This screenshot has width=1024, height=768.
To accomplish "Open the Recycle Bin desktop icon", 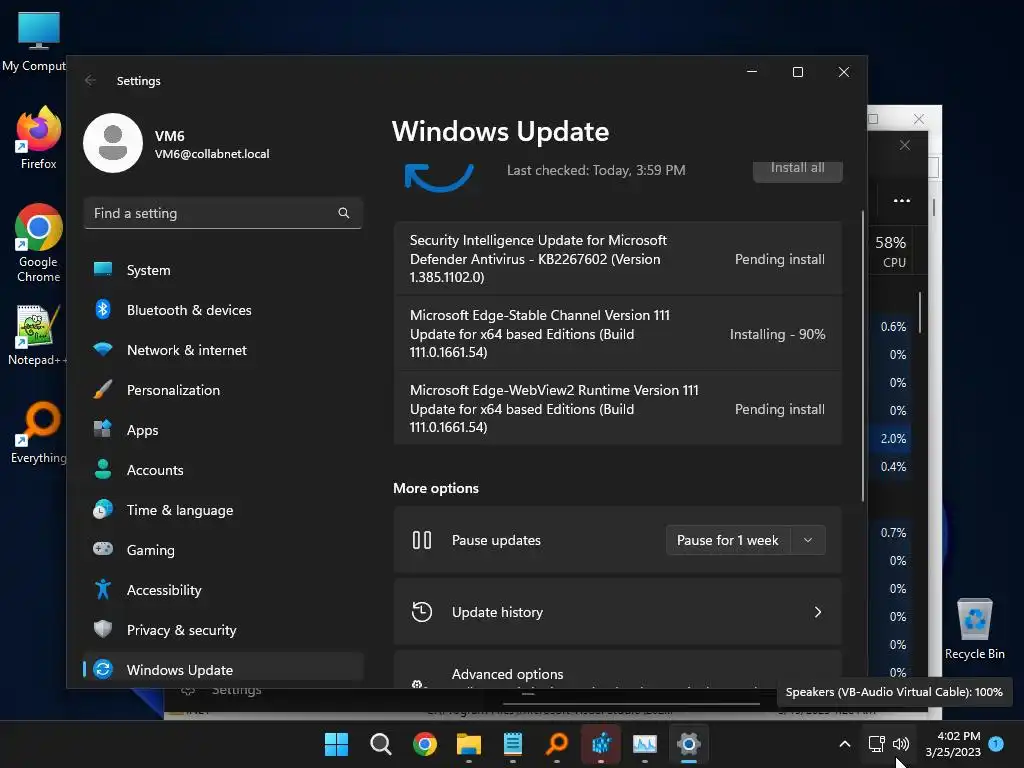I will pos(974,629).
